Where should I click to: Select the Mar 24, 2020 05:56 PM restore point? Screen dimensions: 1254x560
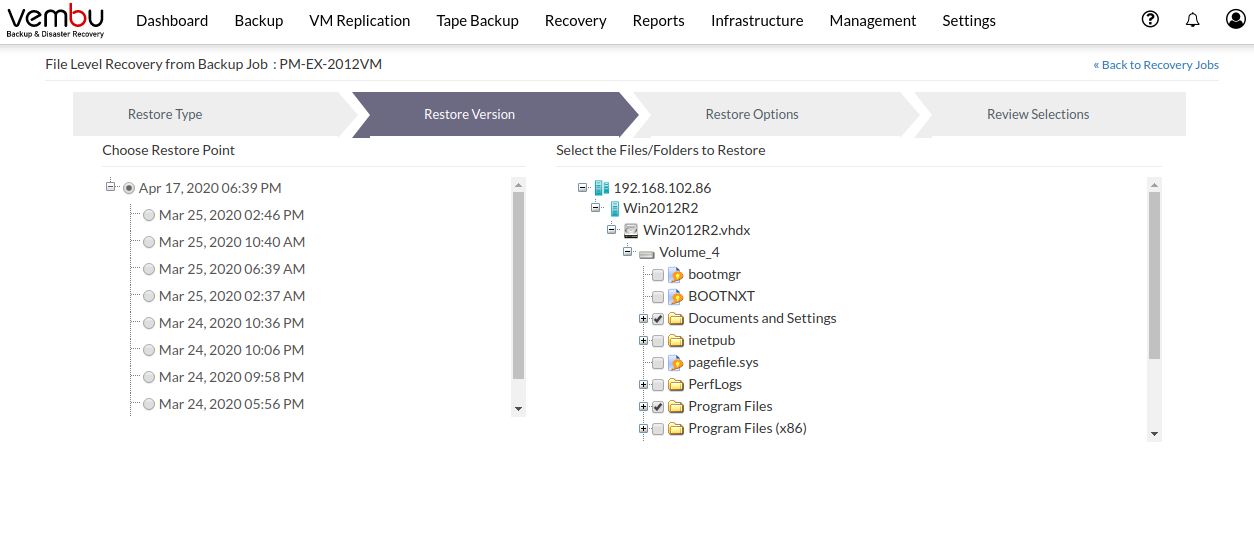(x=149, y=404)
